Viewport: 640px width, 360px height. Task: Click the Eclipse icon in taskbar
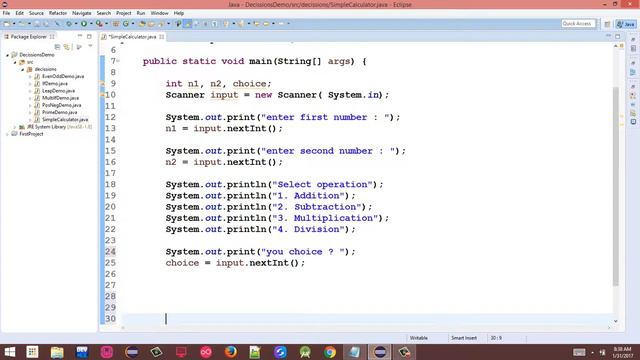coord(380,352)
